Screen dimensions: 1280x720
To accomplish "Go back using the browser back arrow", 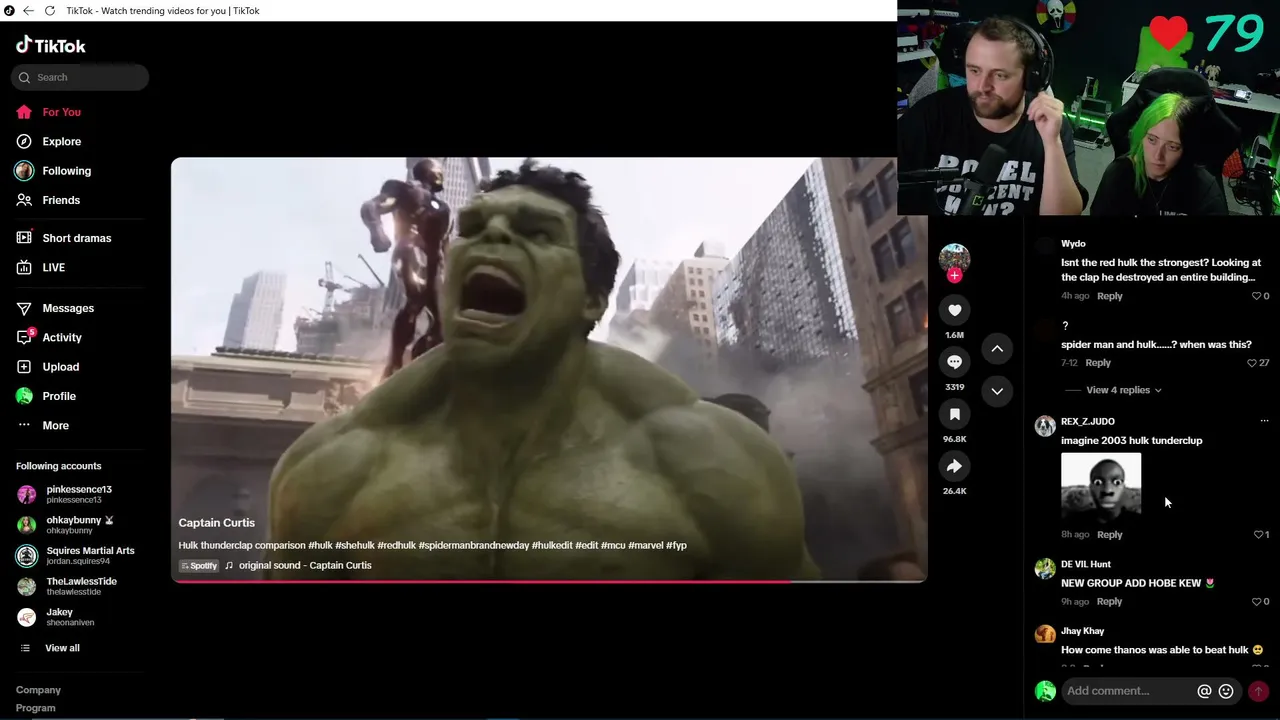I will point(28,11).
